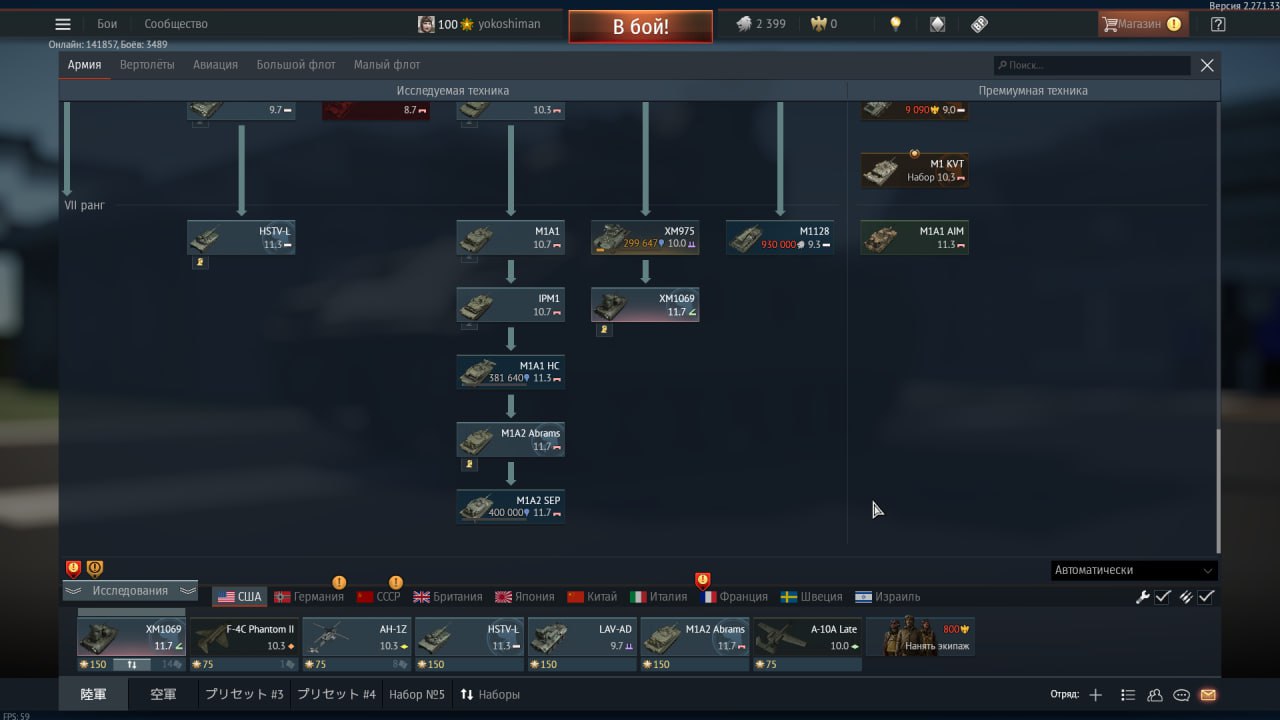Switch to the Малый флот tab
The image size is (1280, 720).
click(x=387, y=65)
